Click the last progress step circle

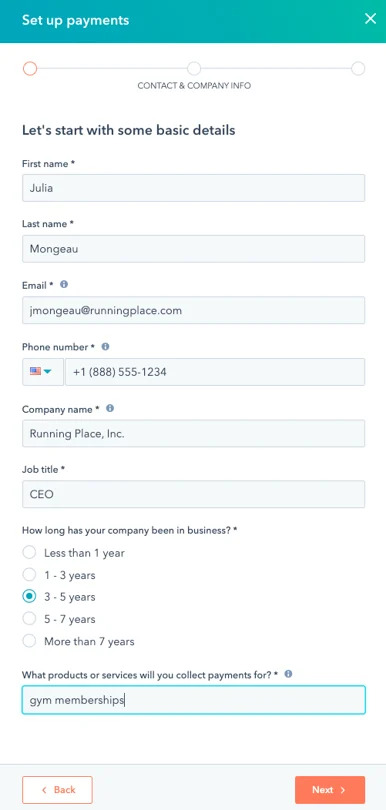[x=358, y=69]
